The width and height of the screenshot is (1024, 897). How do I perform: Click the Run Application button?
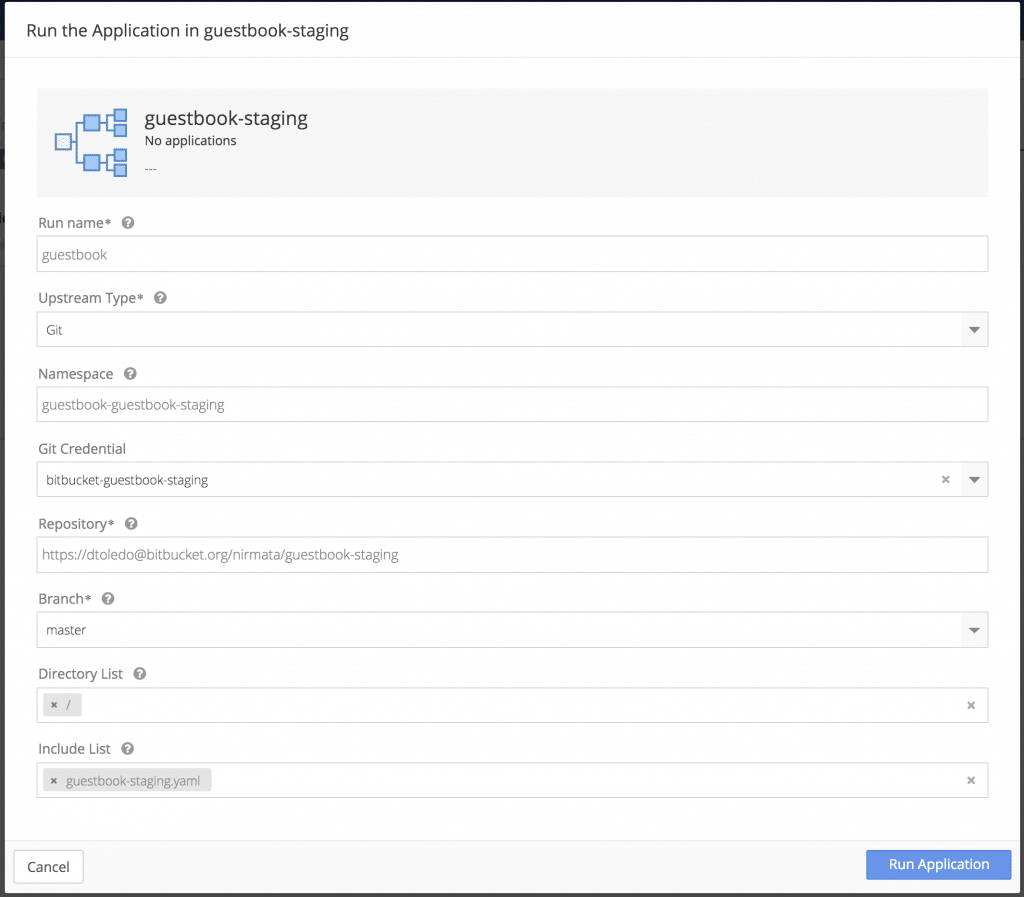tap(938, 864)
